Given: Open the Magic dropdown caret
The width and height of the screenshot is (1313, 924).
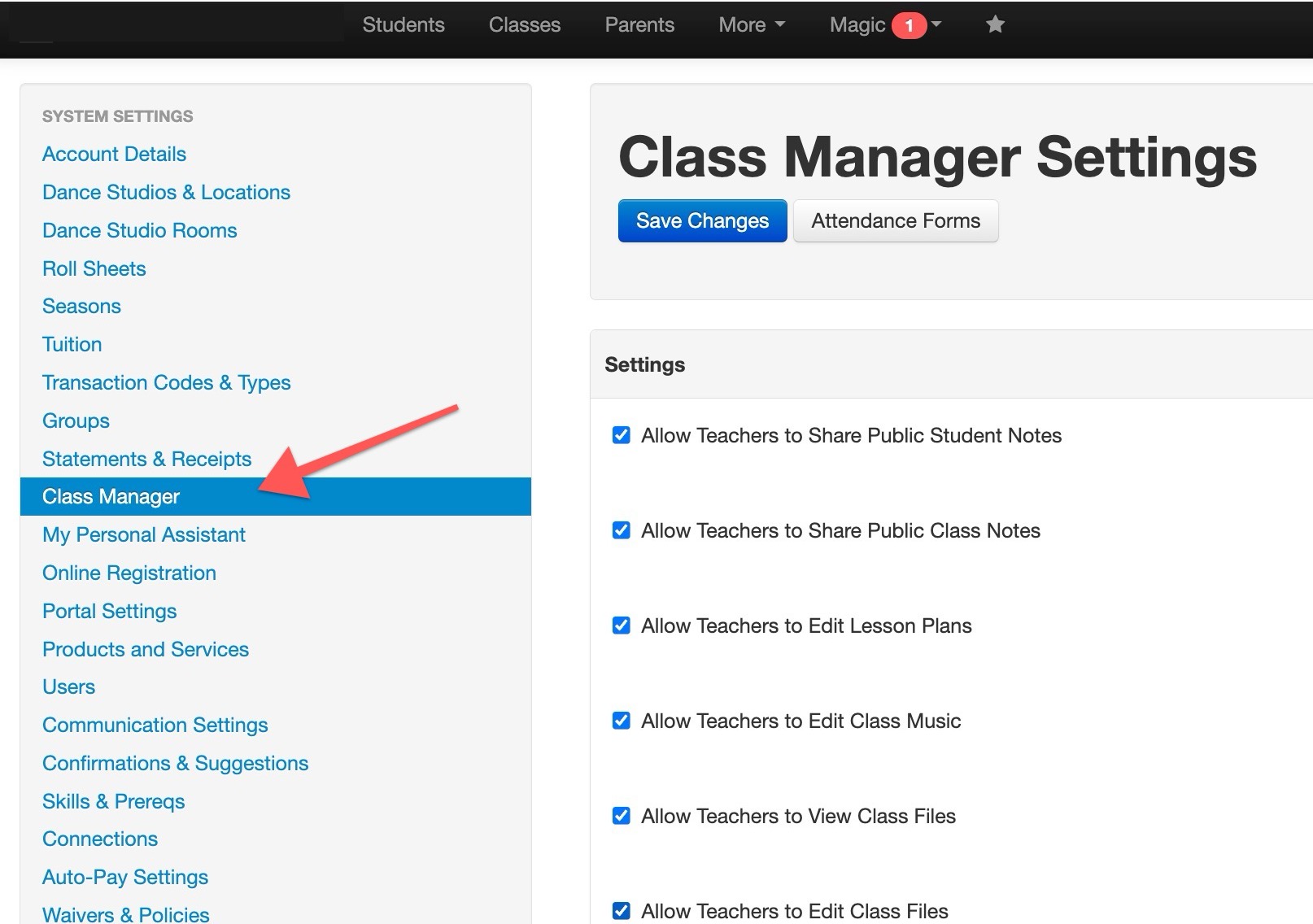Looking at the screenshot, I should [936, 24].
